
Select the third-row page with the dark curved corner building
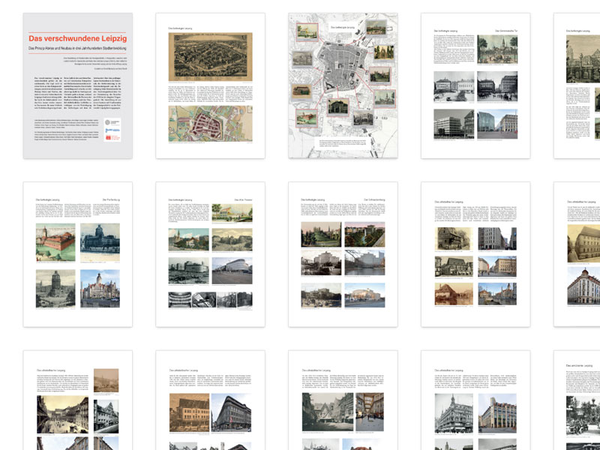[x=210, y=400]
